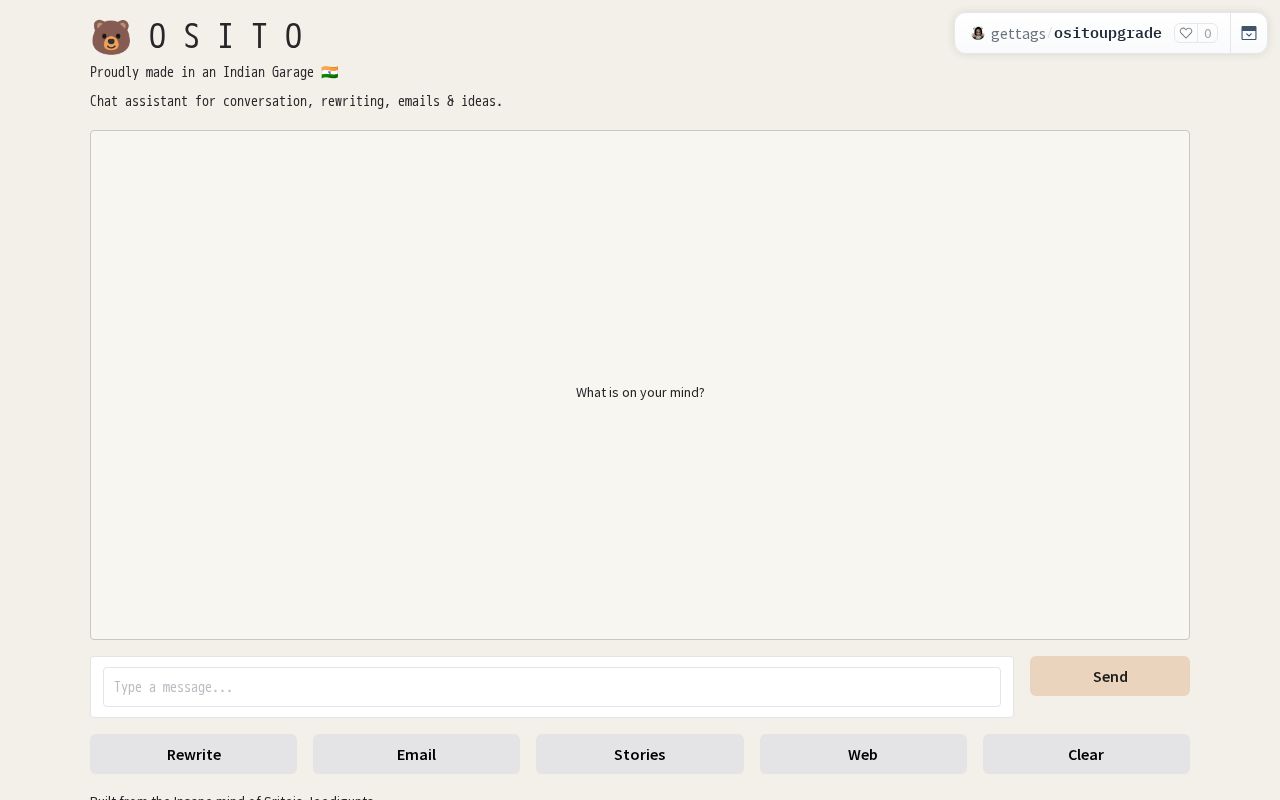This screenshot has height=800, width=1280.
Task: Send the chat message
Action: (1110, 676)
